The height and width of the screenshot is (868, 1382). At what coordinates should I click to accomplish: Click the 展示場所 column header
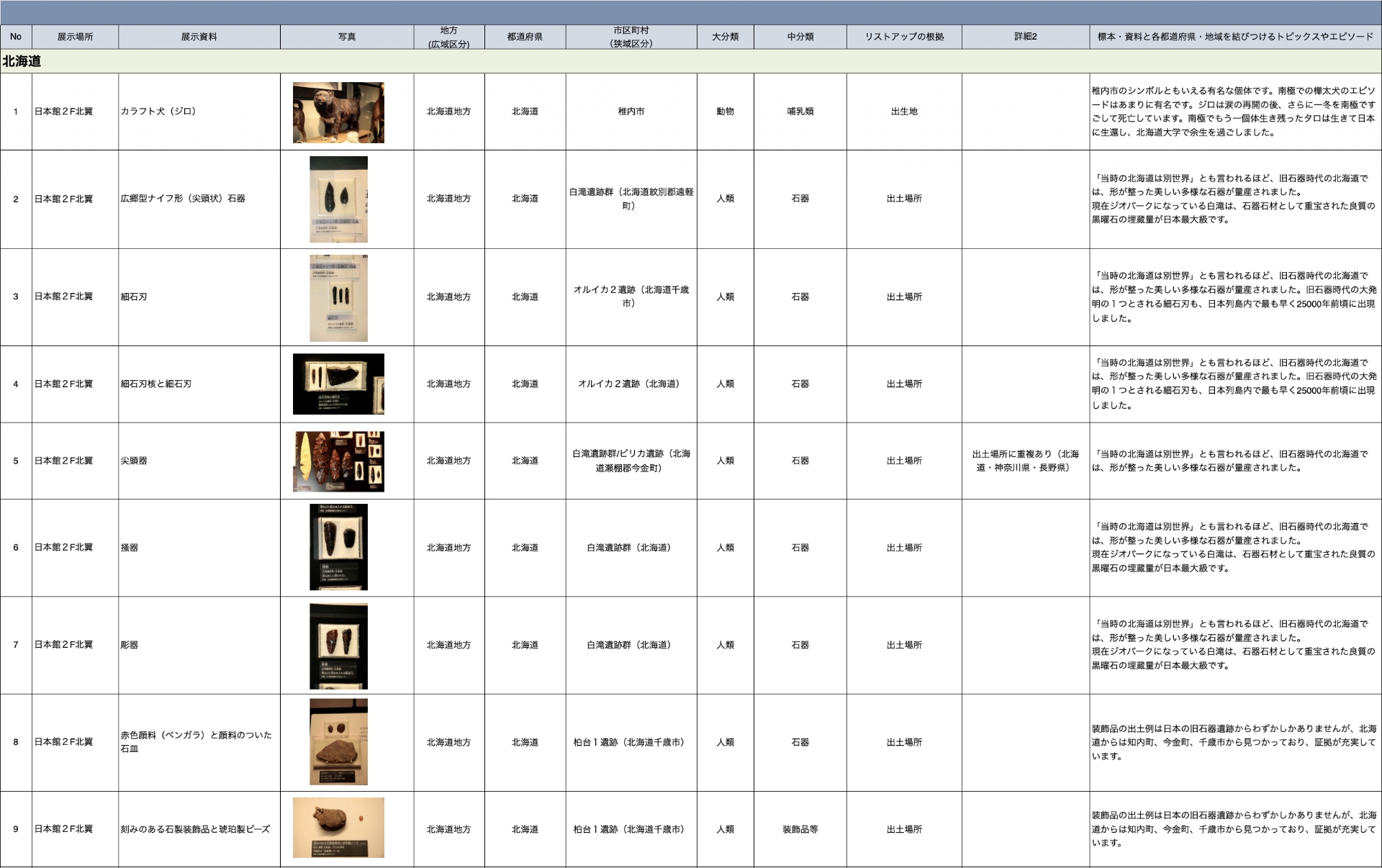[75, 37]
